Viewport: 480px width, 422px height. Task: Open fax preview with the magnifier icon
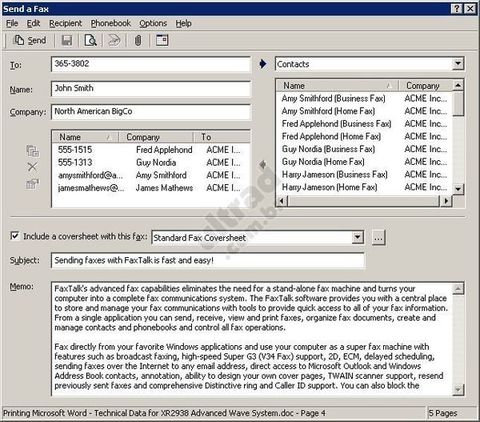pyautogui.click(x=90, y=41)
